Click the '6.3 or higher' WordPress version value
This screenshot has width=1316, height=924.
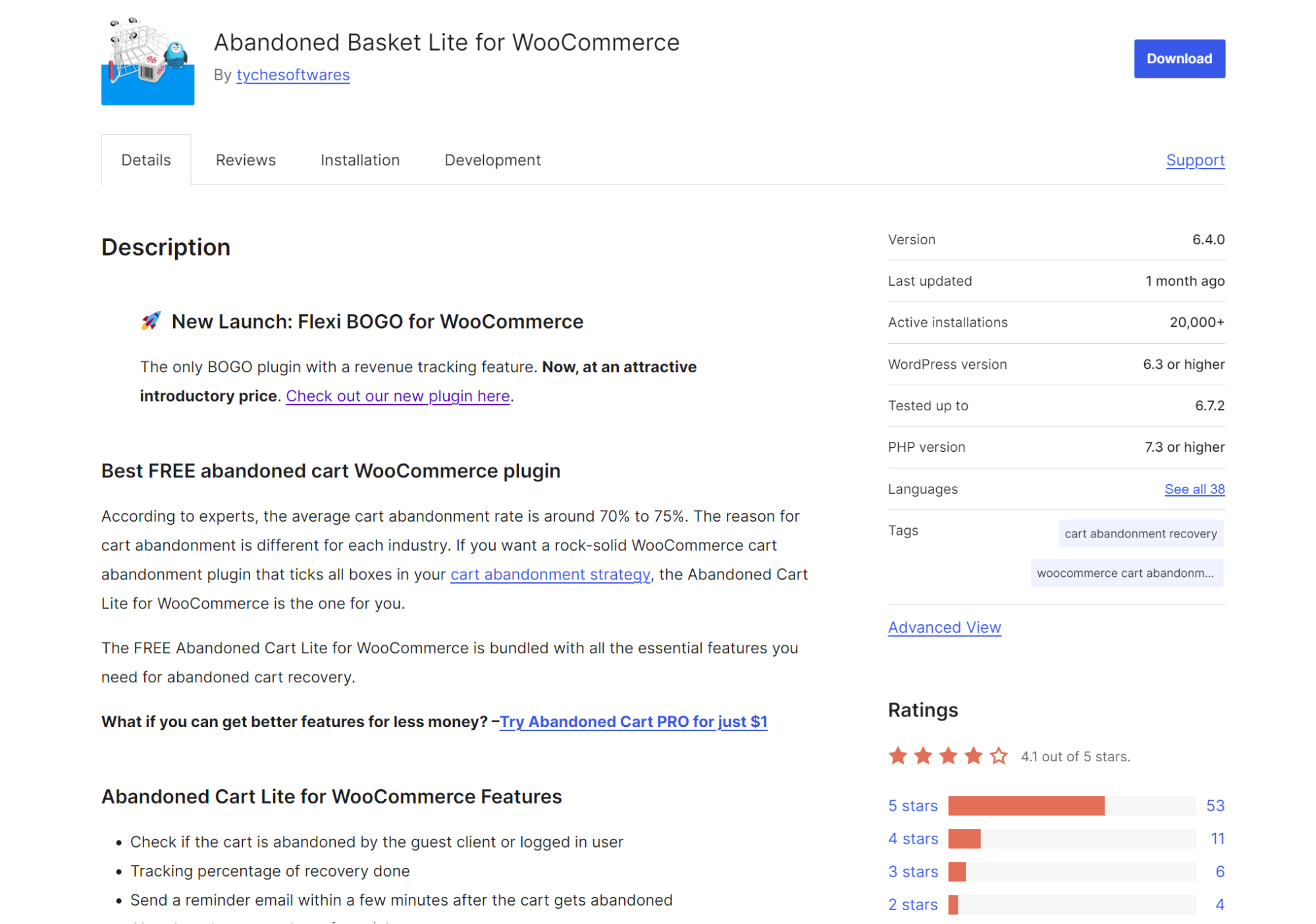1184,364
